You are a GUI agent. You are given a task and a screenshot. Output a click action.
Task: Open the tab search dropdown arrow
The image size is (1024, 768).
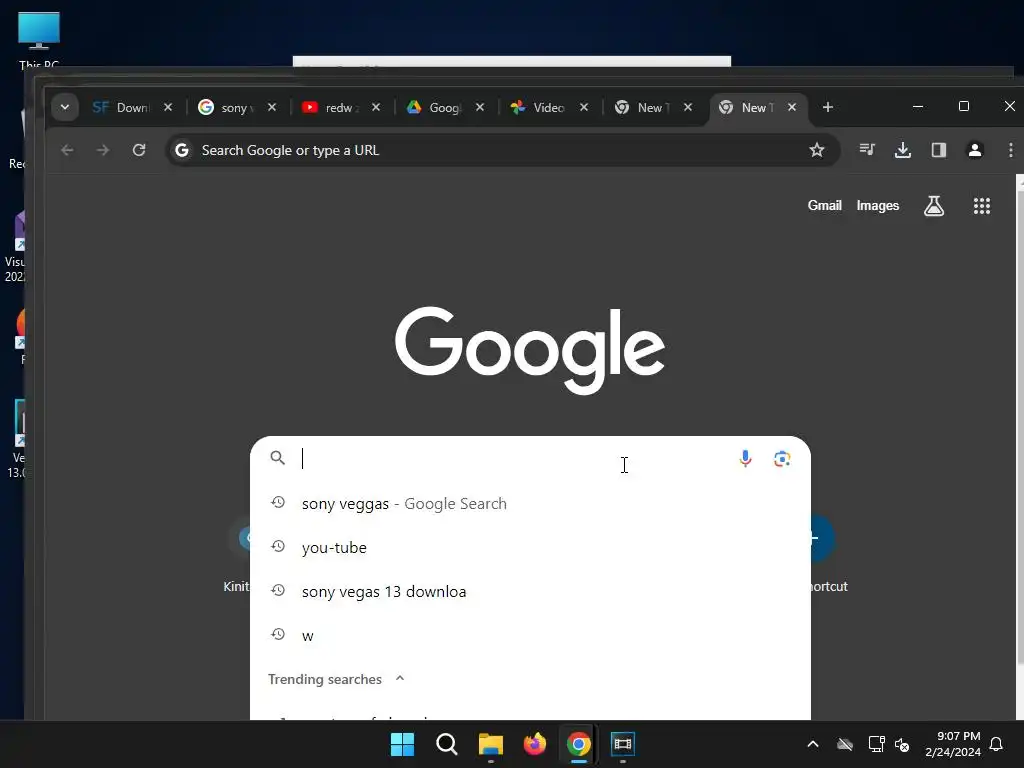point(65,107)
